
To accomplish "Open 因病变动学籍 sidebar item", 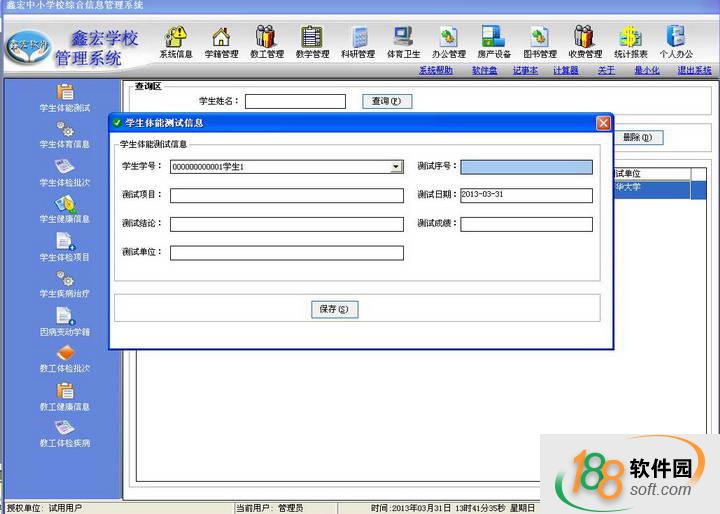I will 64,321.
